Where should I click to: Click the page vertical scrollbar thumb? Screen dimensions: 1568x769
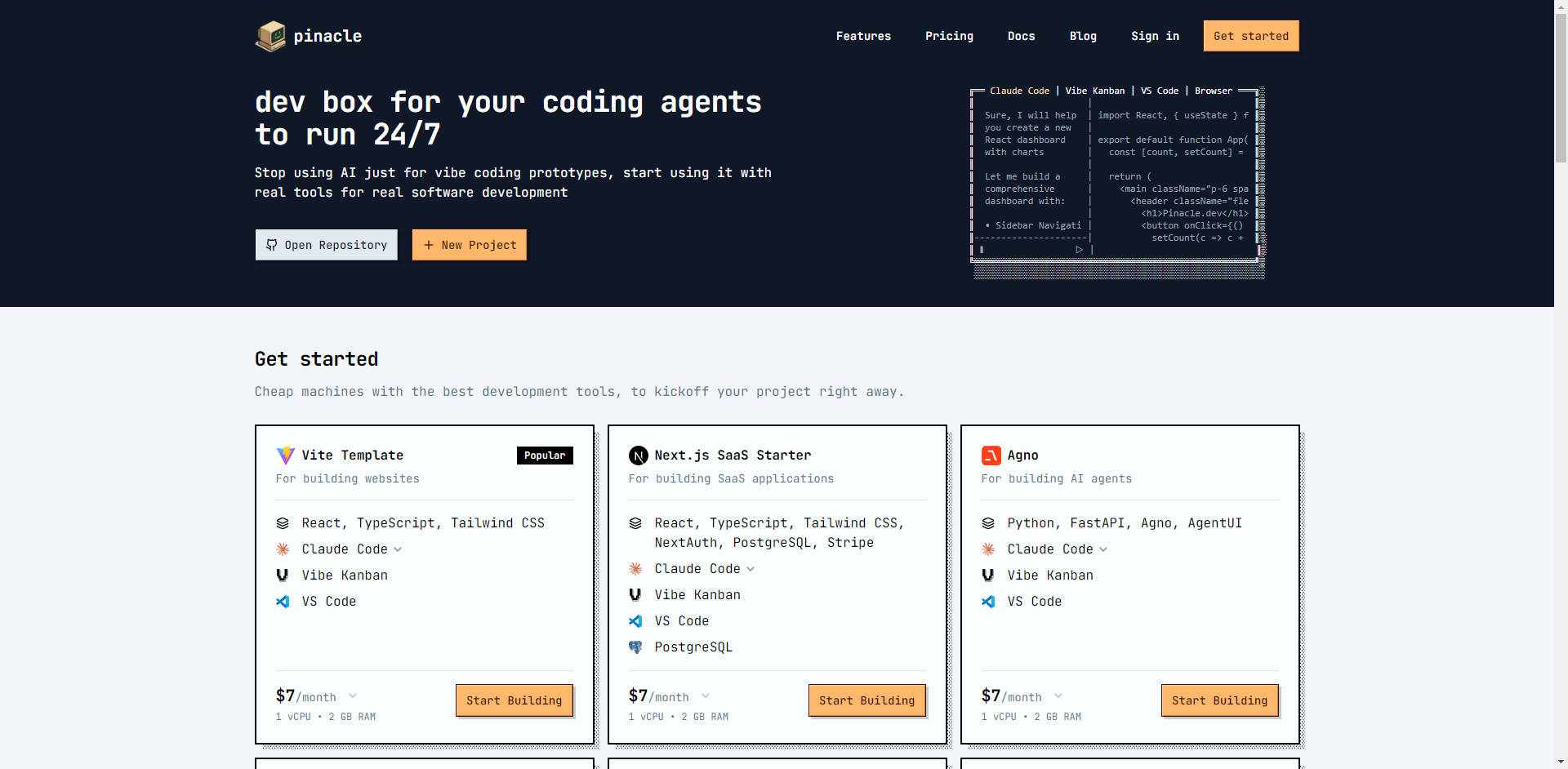coord(1561,82)
